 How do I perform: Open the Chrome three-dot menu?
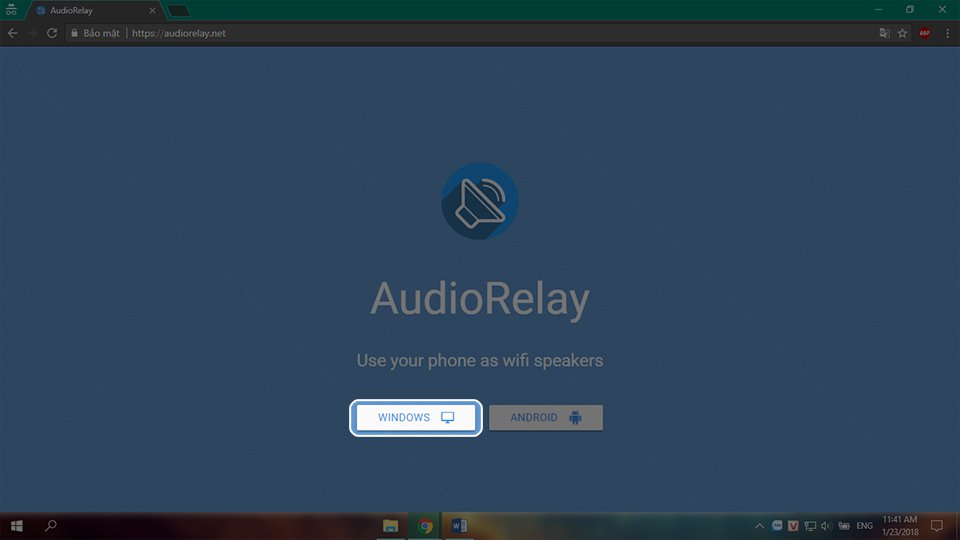(x=947, y=33)
